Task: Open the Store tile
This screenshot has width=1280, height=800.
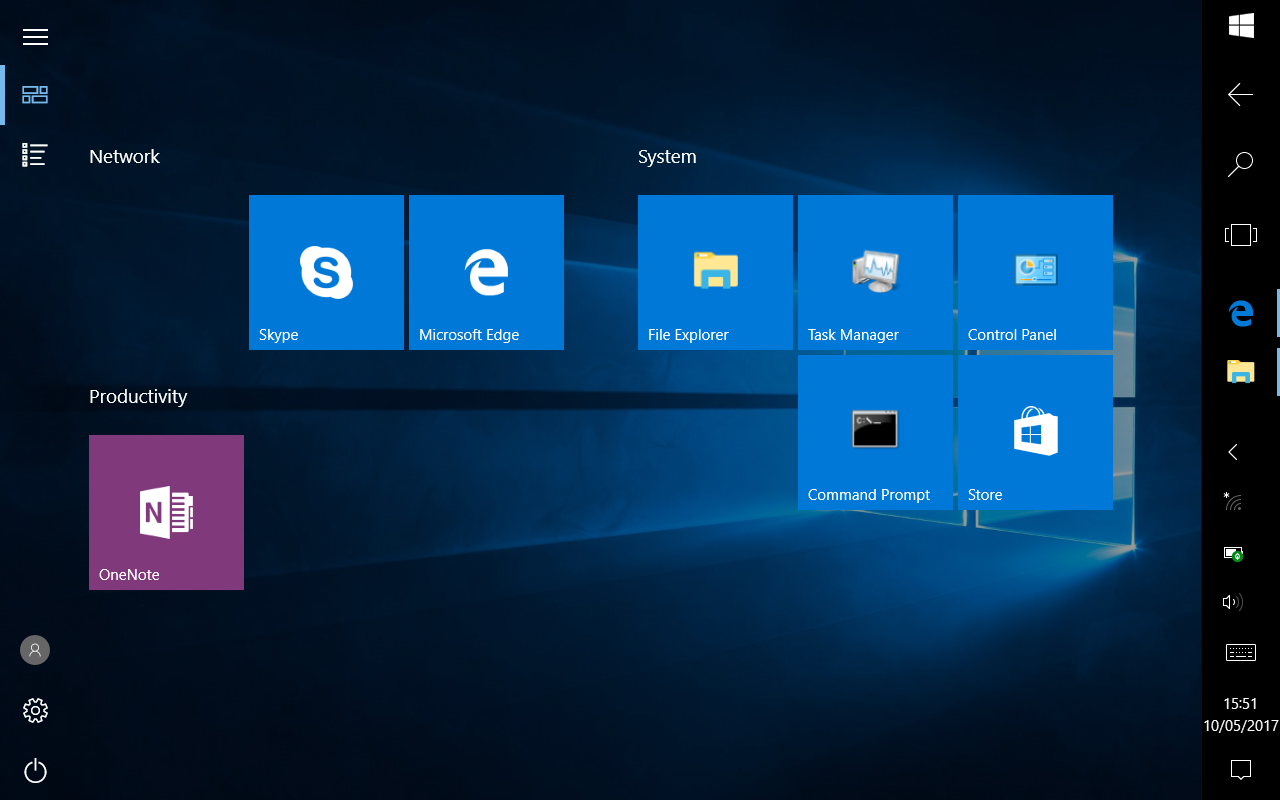Action: point(1035,432)
